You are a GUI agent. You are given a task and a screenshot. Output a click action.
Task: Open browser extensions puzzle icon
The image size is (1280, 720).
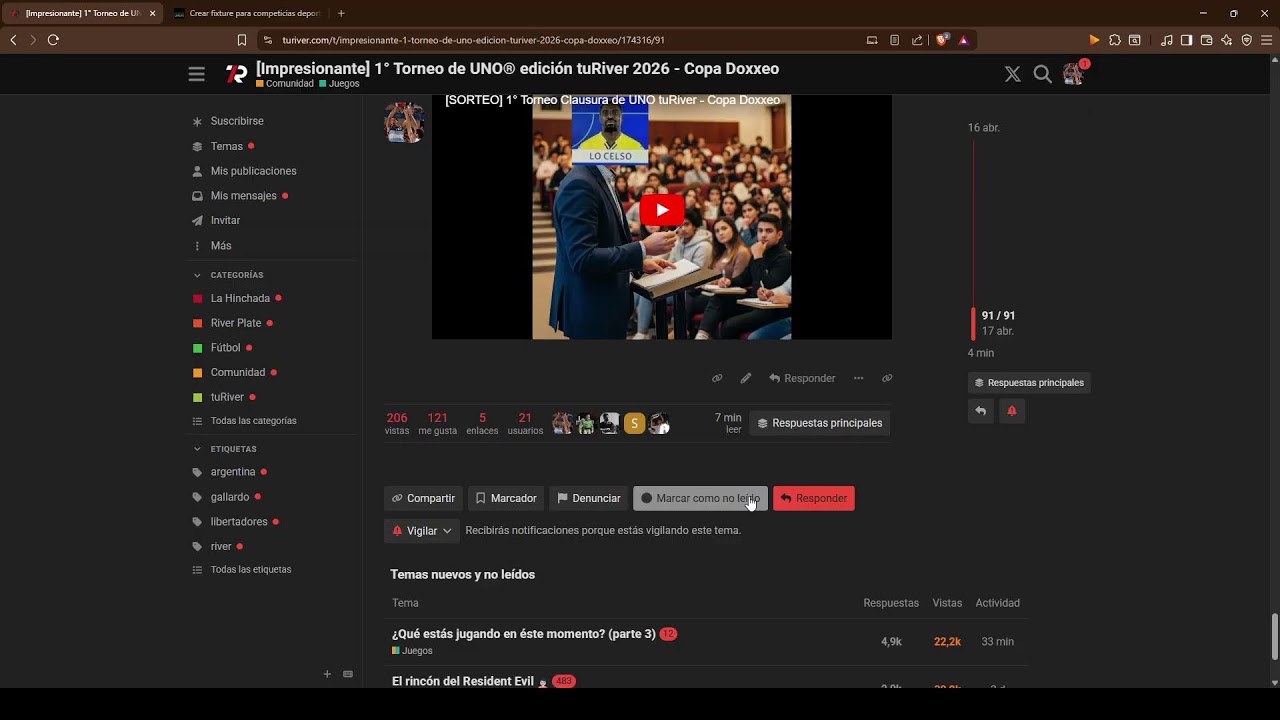pos(1114,40)
